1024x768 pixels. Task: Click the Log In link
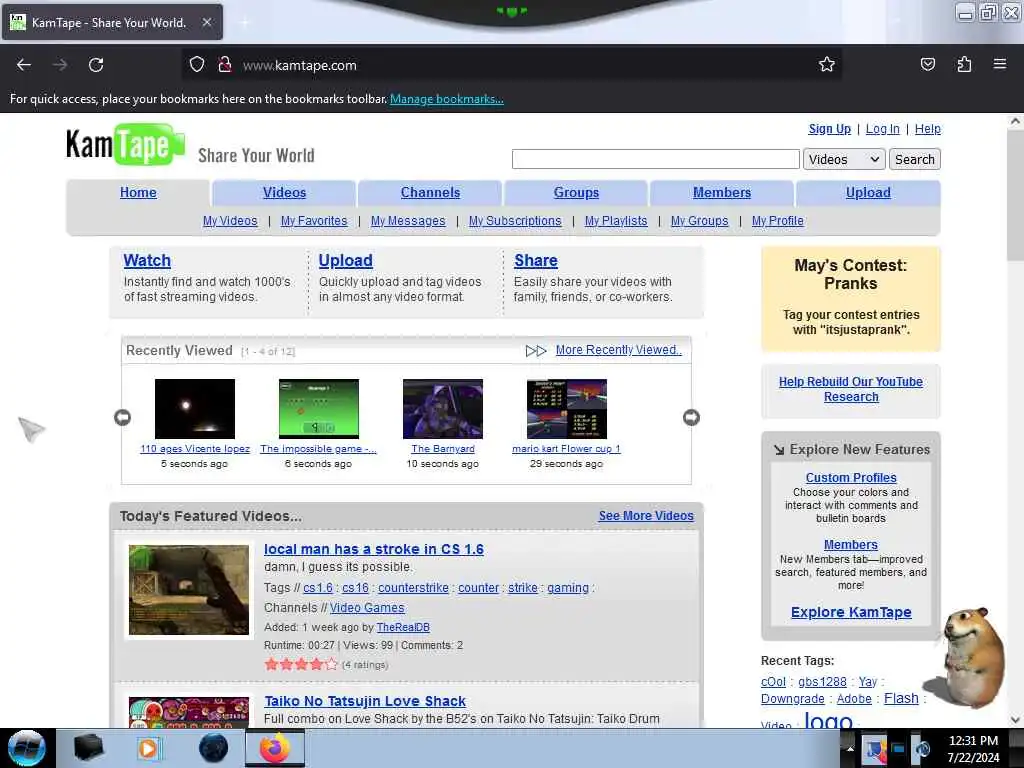click(882, 129)
